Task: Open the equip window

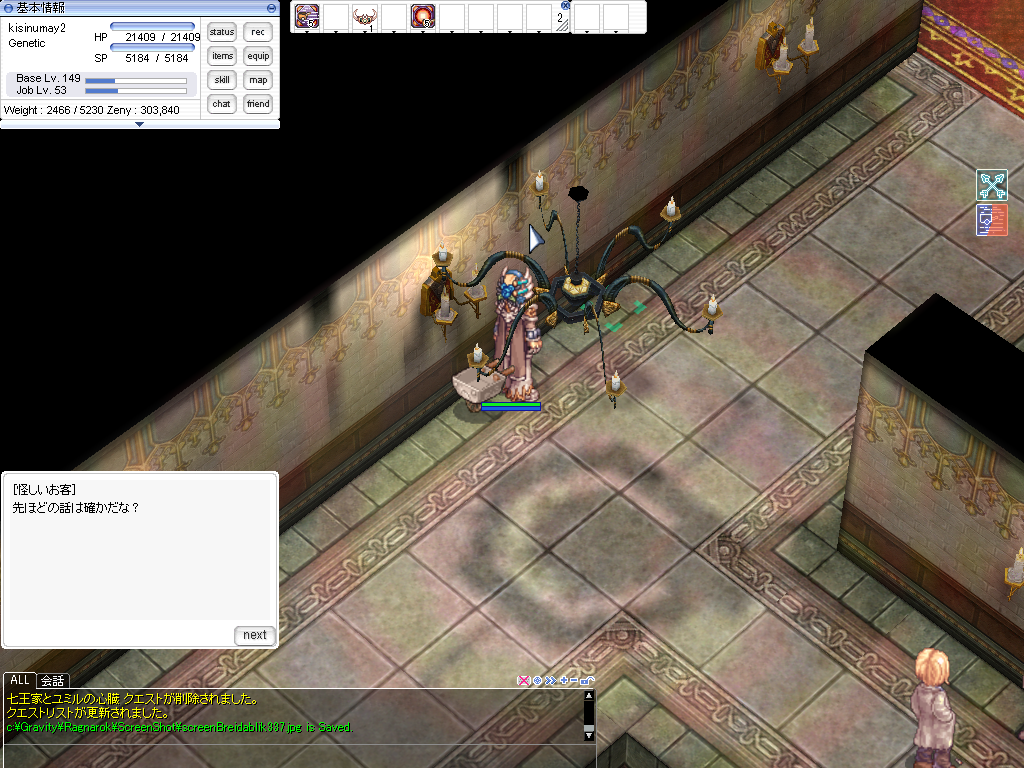Action: click(258, 56)
